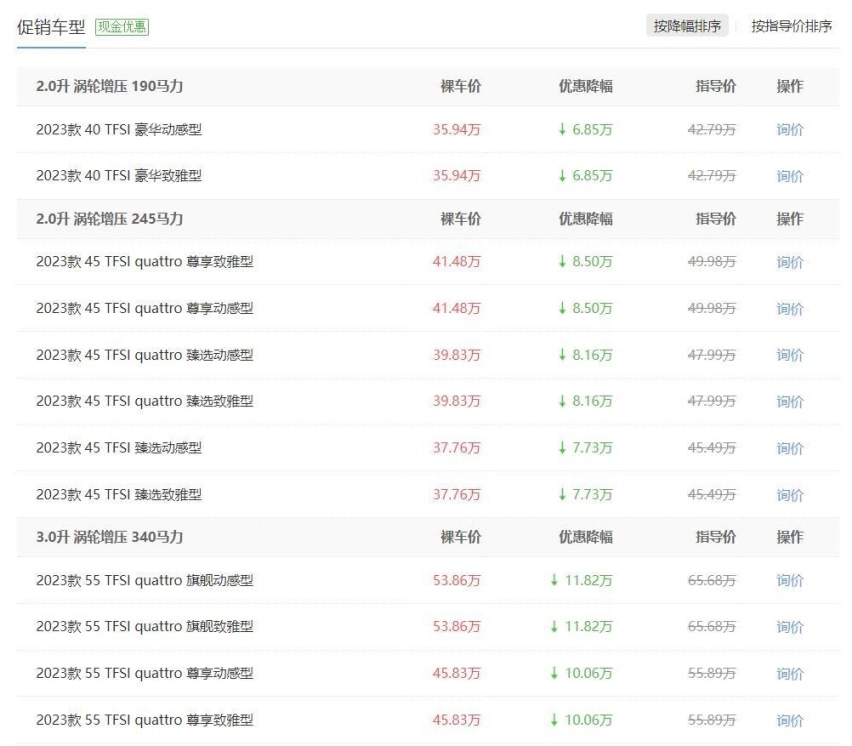This screenshot has width=852, height=746.
Task: Open model 2023款 55 TFSI quattro 尊享动感型
Action: [145, 673]
